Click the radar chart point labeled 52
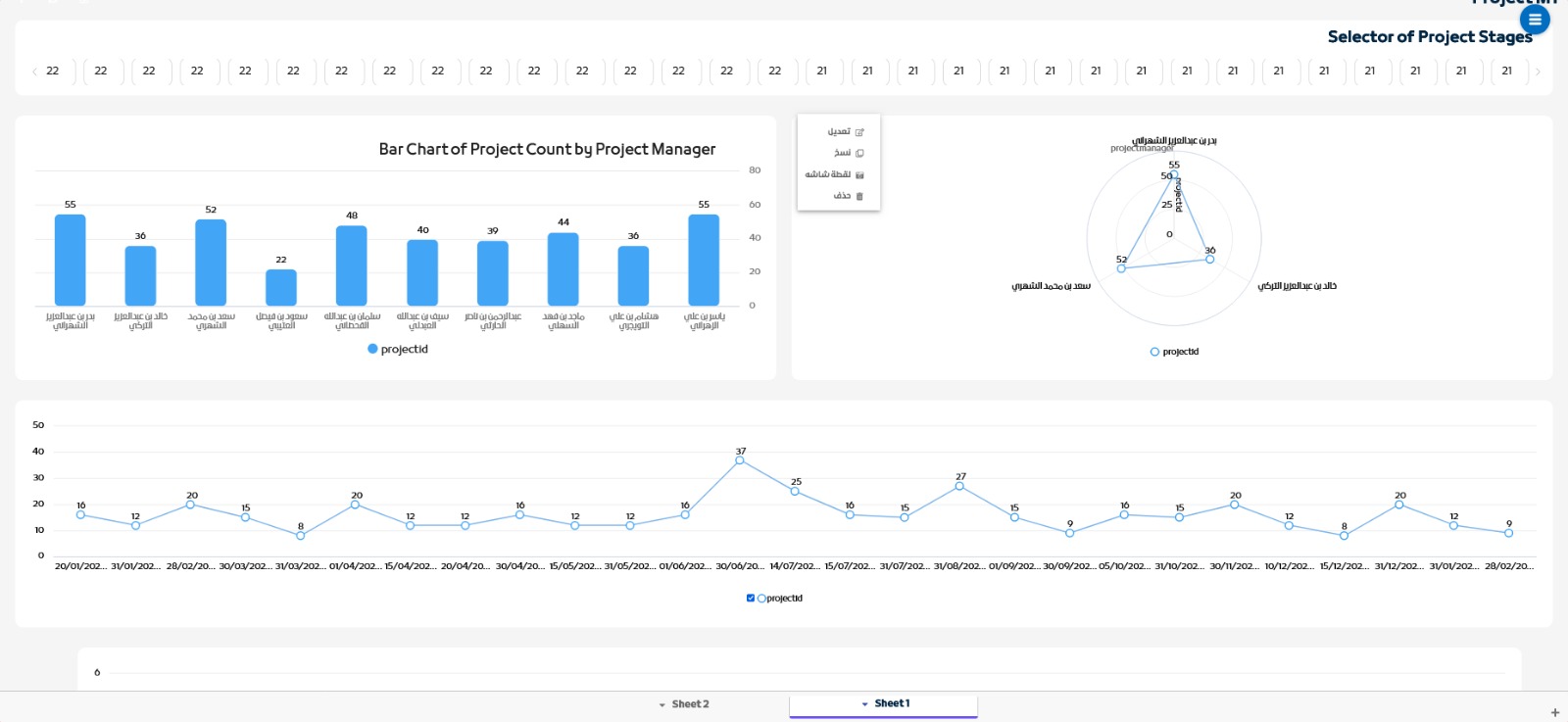This screenshot has height=722, width=1568. (x=1121, y=268)
